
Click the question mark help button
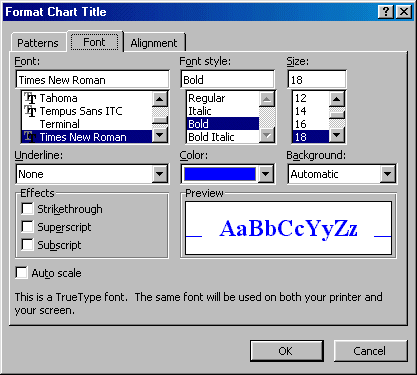point(386,12)
